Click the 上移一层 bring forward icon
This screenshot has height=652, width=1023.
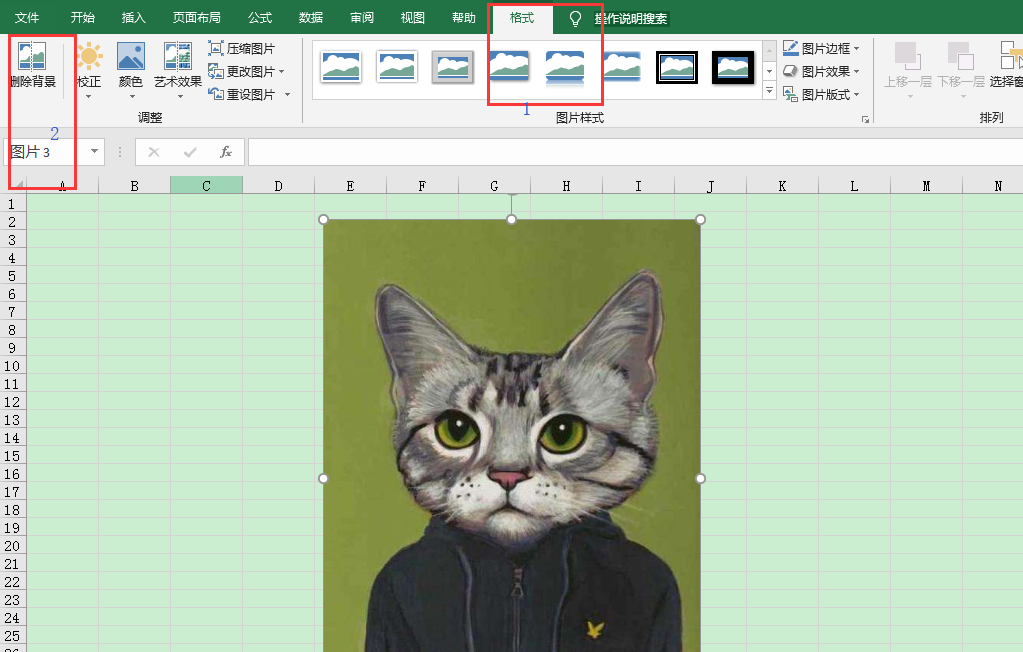(908, 56)
